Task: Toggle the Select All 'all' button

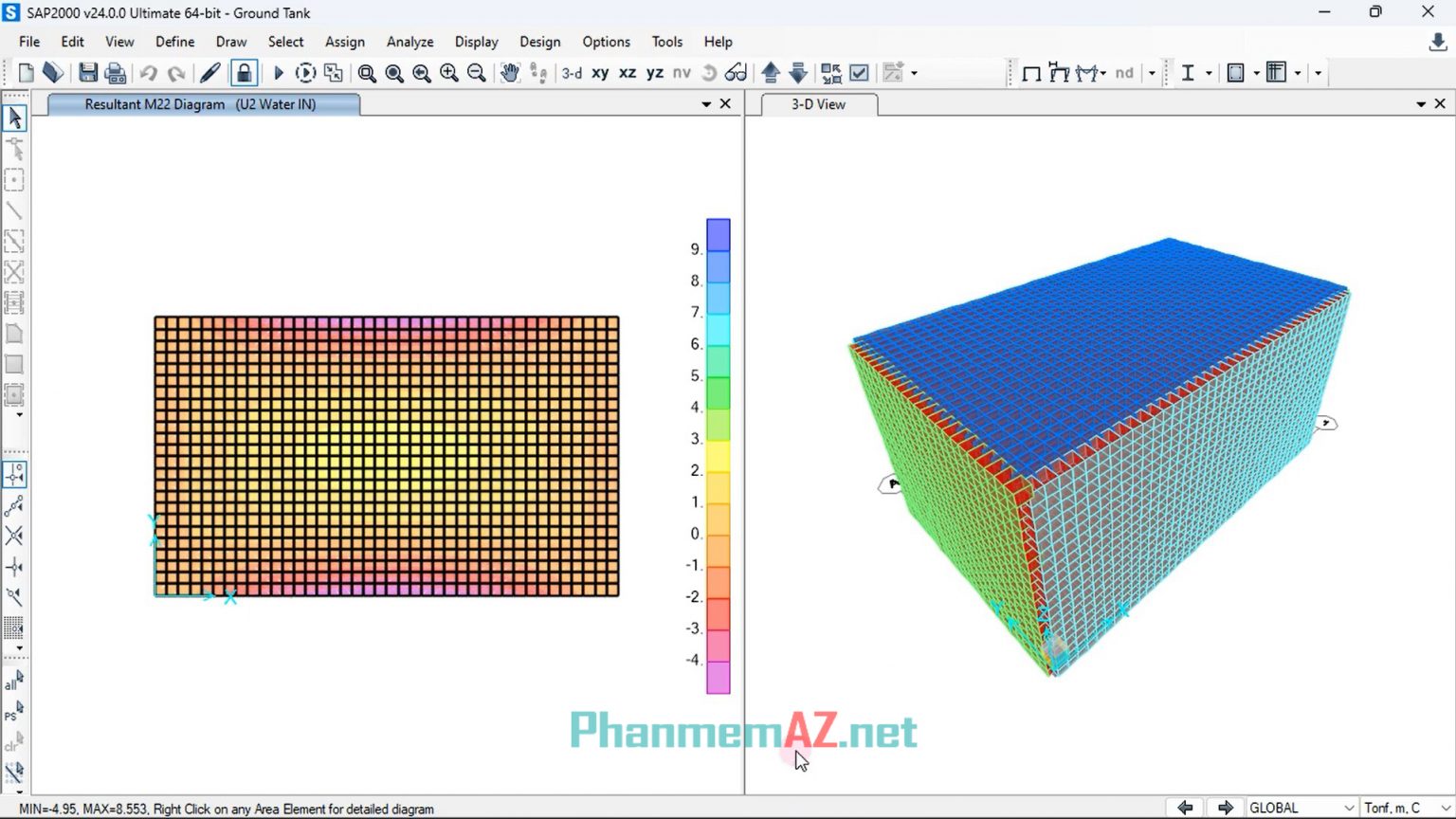Action: click(x=13, y=682)
